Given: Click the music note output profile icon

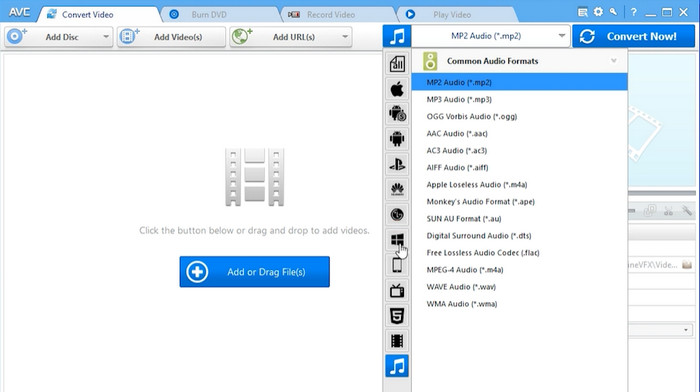Looking at the screenshot, I should (x=397, y=36).
